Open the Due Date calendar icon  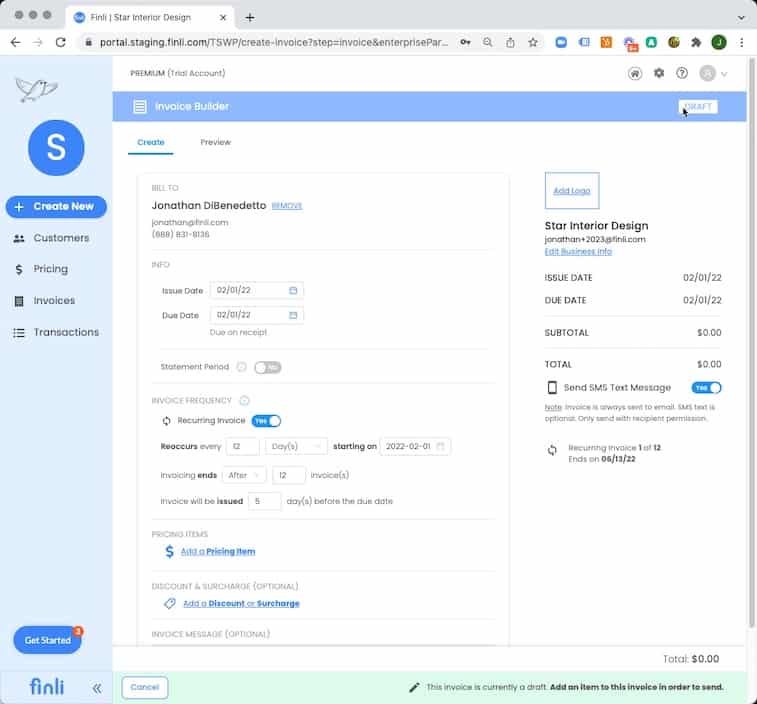click(293, 315)
